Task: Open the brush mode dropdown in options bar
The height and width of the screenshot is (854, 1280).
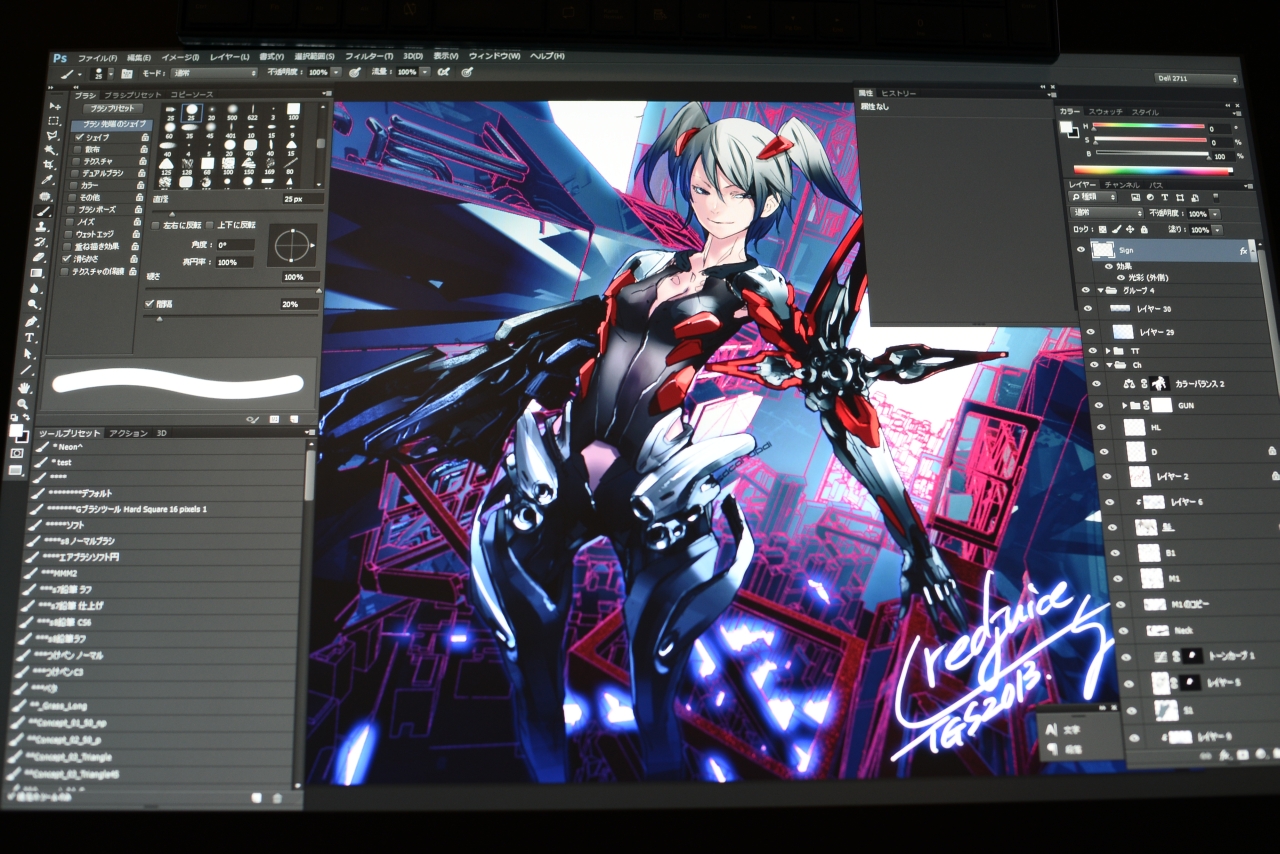Action: pyautogui.click(x=212, y=73)
